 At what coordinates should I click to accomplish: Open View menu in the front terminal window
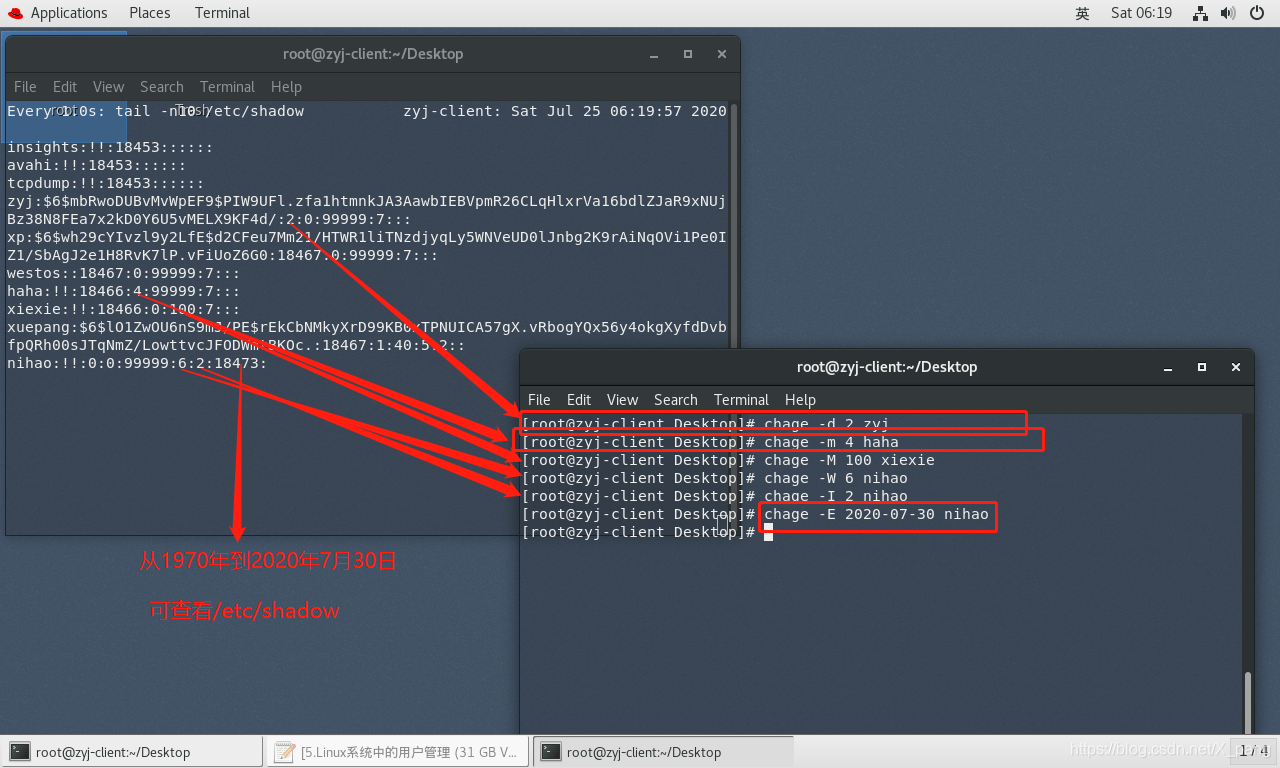point(622,399)
